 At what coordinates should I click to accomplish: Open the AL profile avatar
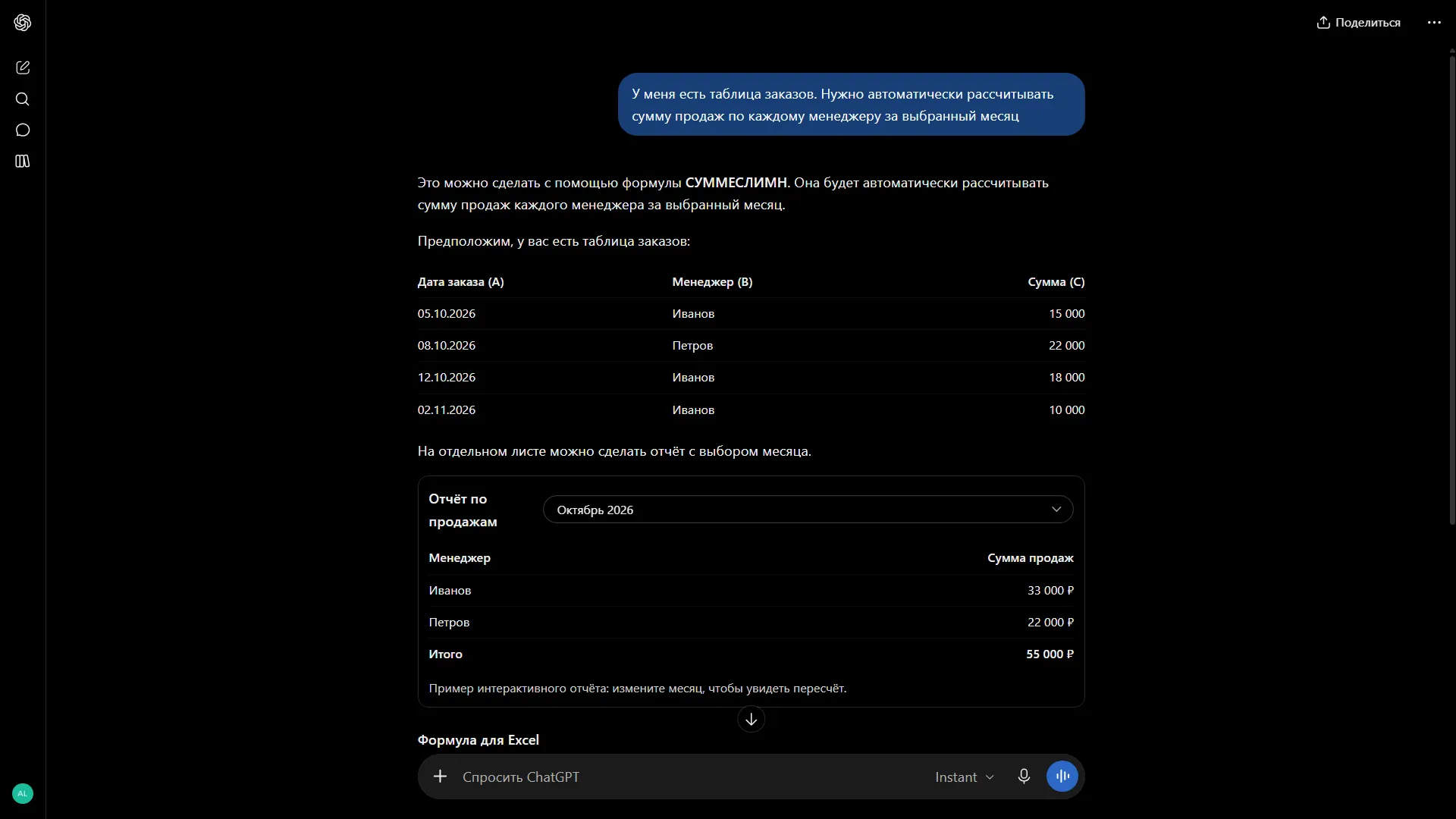point(23,793)
